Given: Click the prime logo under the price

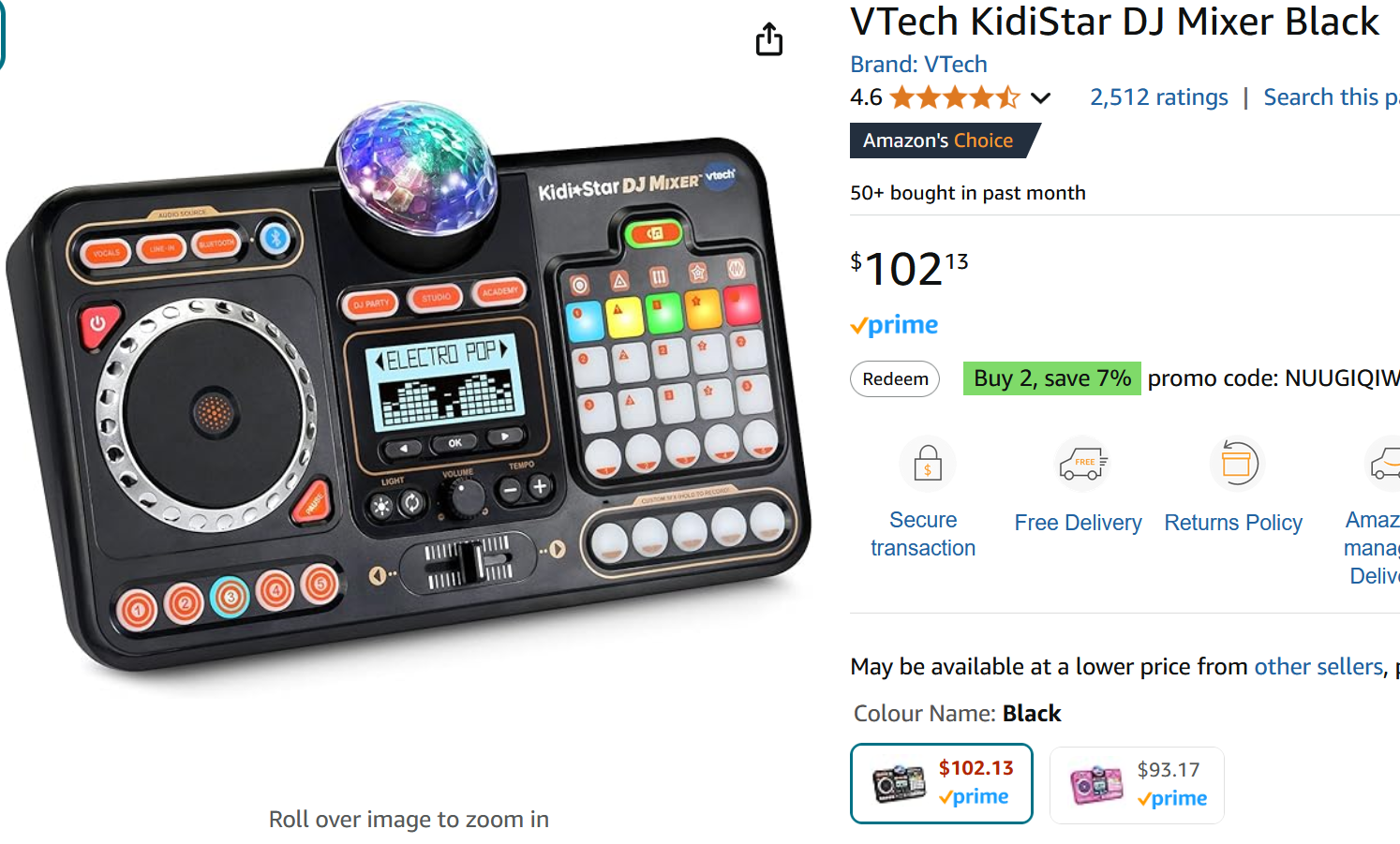Looking at the screenshot, I should (894, 325).
